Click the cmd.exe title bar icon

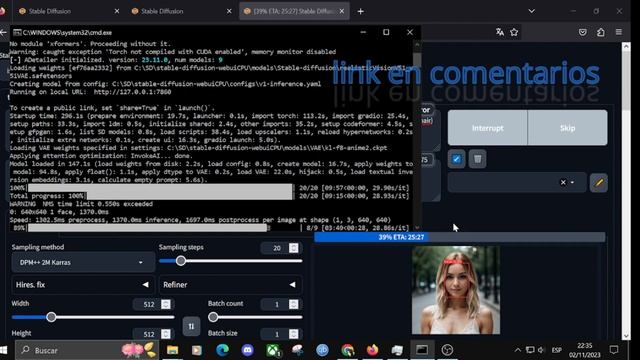[x=17, y=32]
